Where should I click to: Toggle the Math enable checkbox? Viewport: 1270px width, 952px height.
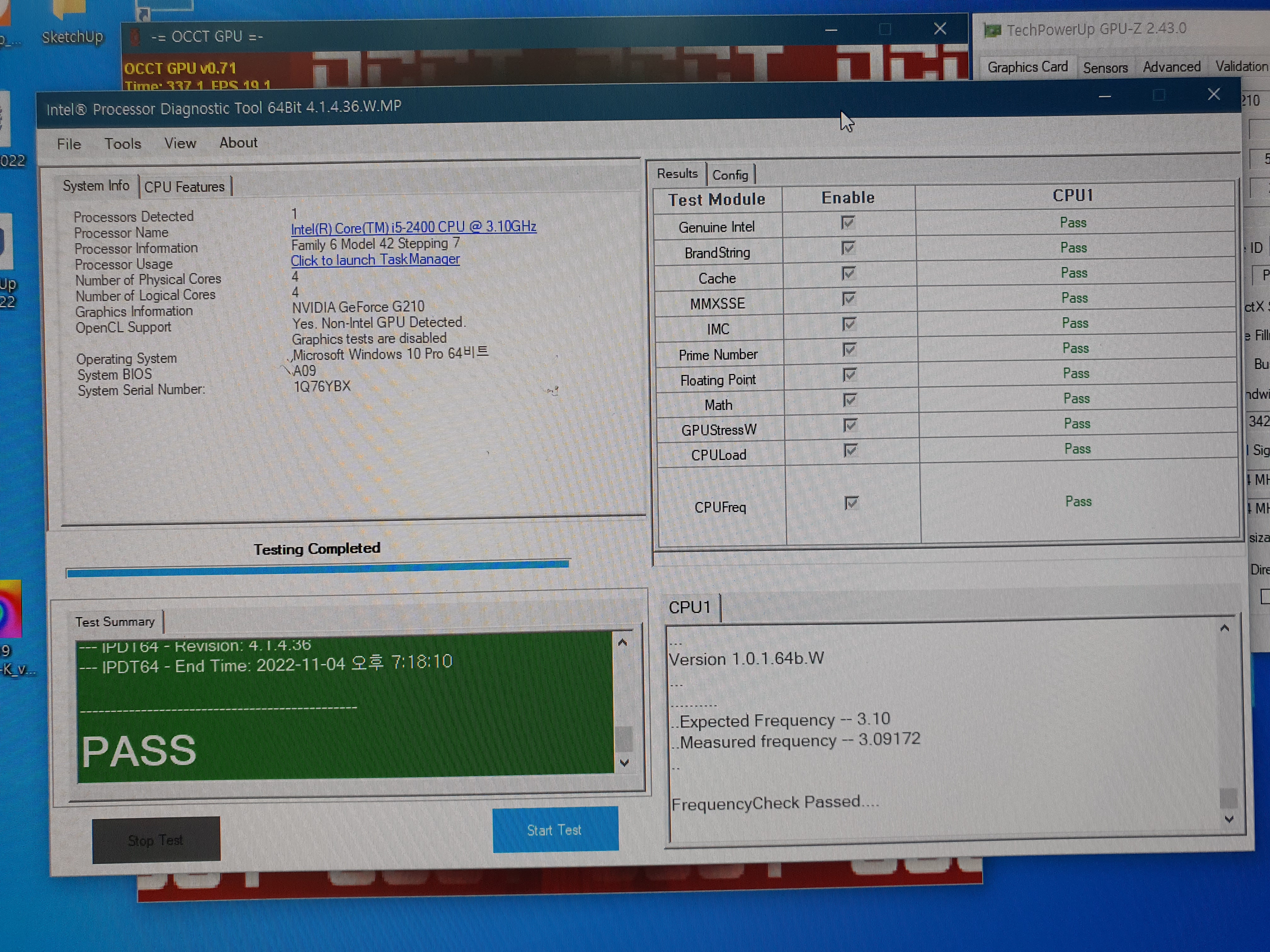point(850,400)
